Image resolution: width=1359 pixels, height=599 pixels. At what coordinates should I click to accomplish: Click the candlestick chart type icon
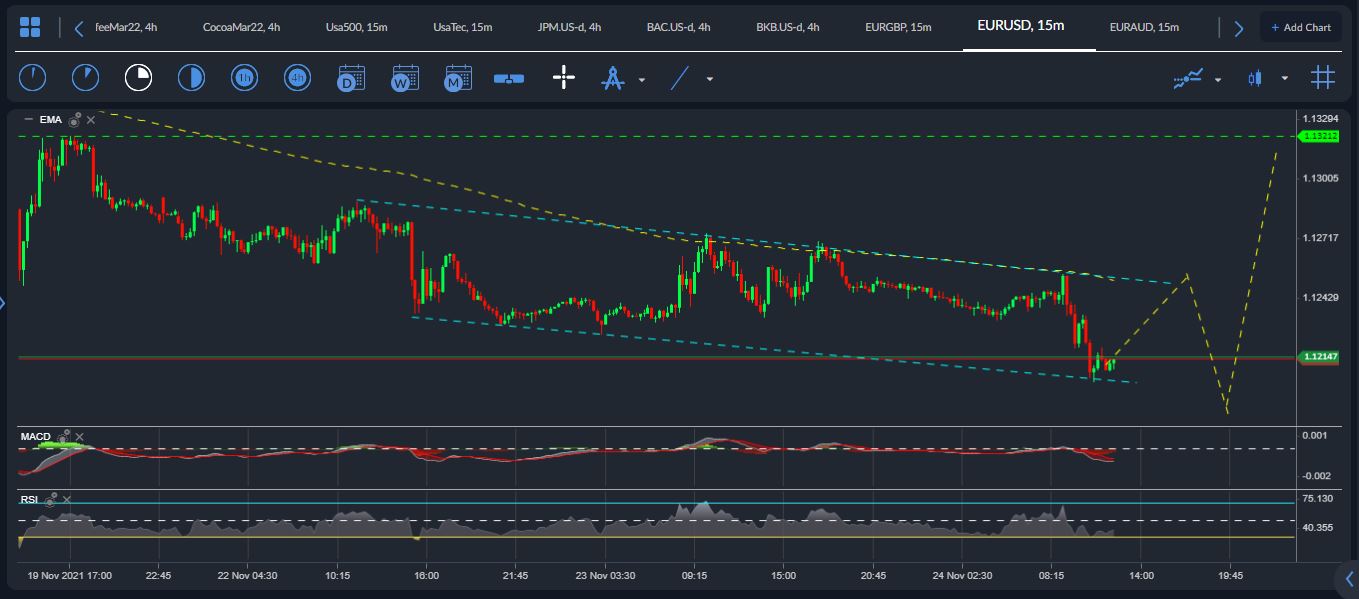[x=1255, y=78]
